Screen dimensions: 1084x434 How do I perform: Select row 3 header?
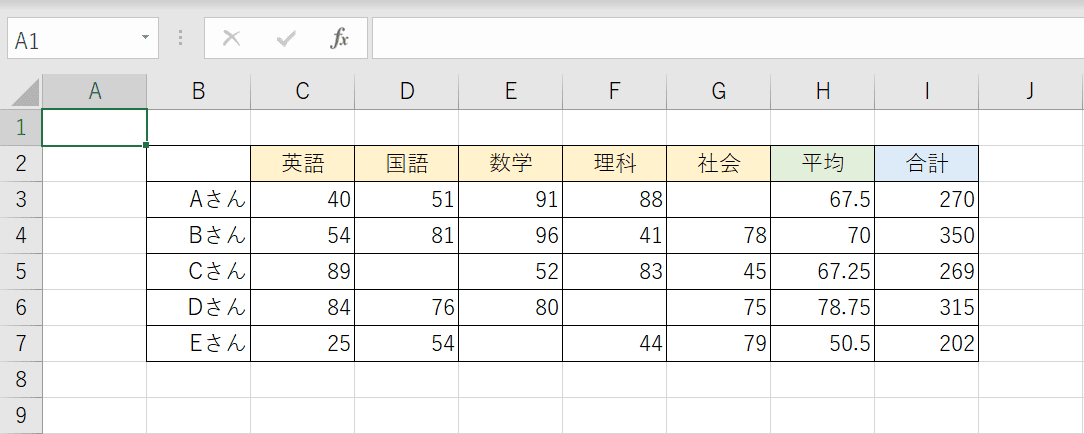click(21, 200)
